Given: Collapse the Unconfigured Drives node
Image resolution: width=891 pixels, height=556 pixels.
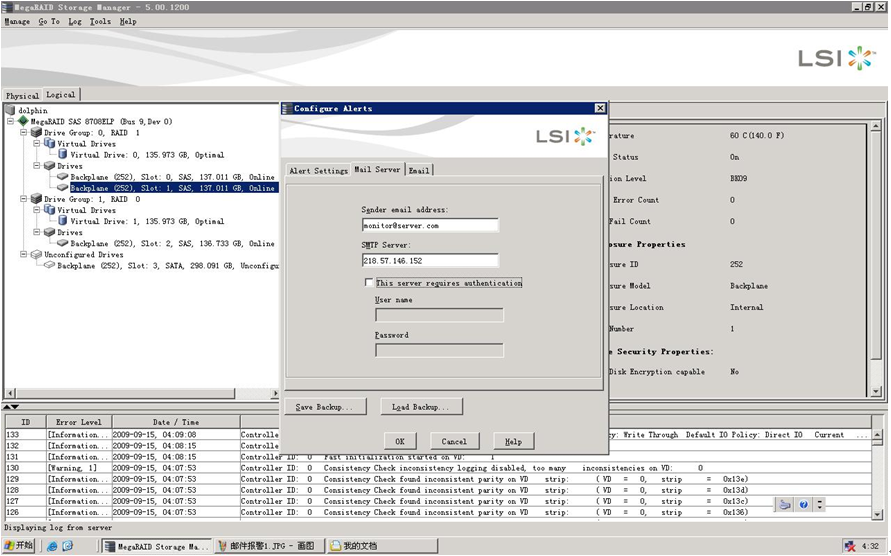Looking at the screenshot, I should (x=23, y=254).
